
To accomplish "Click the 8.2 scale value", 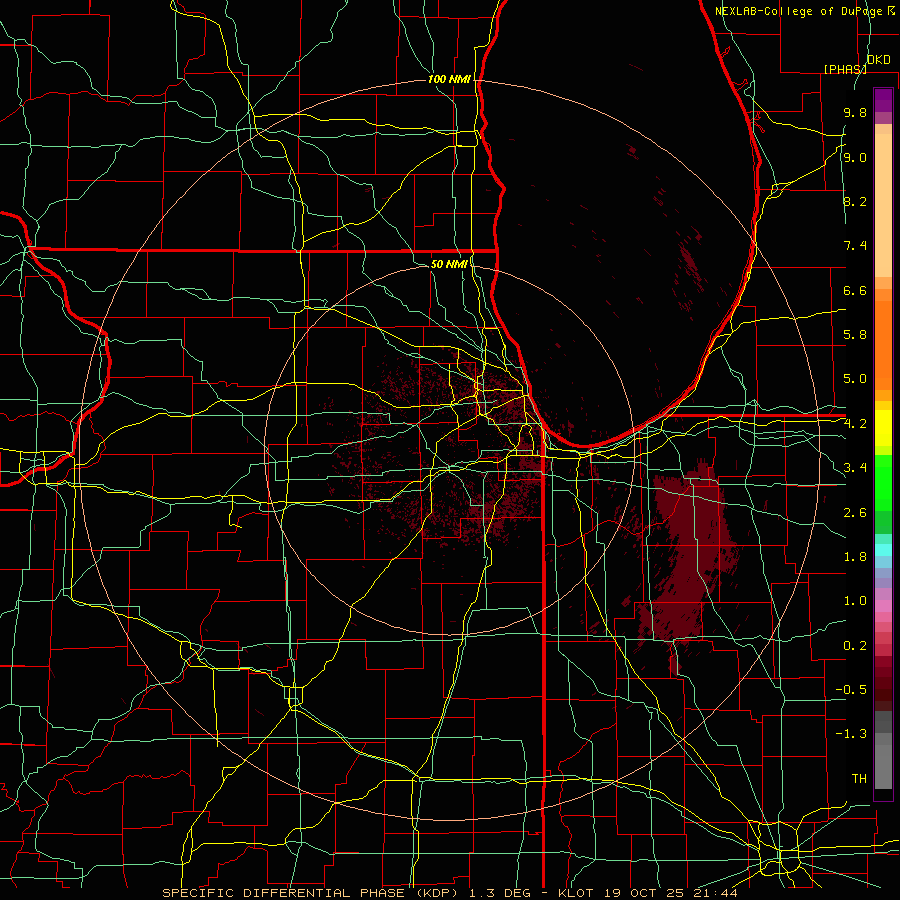I will 855,201.
